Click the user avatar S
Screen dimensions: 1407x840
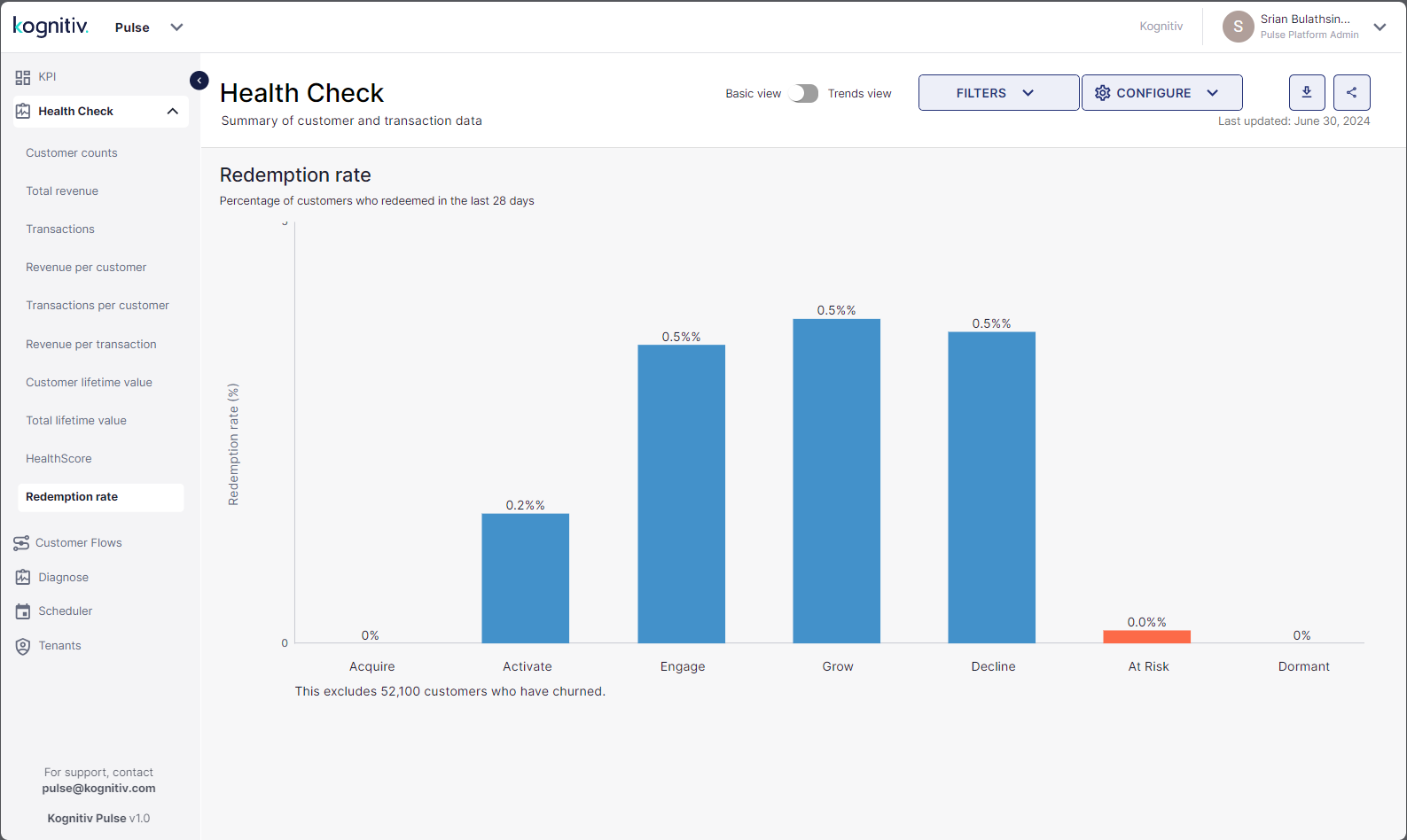[1239, 27]
